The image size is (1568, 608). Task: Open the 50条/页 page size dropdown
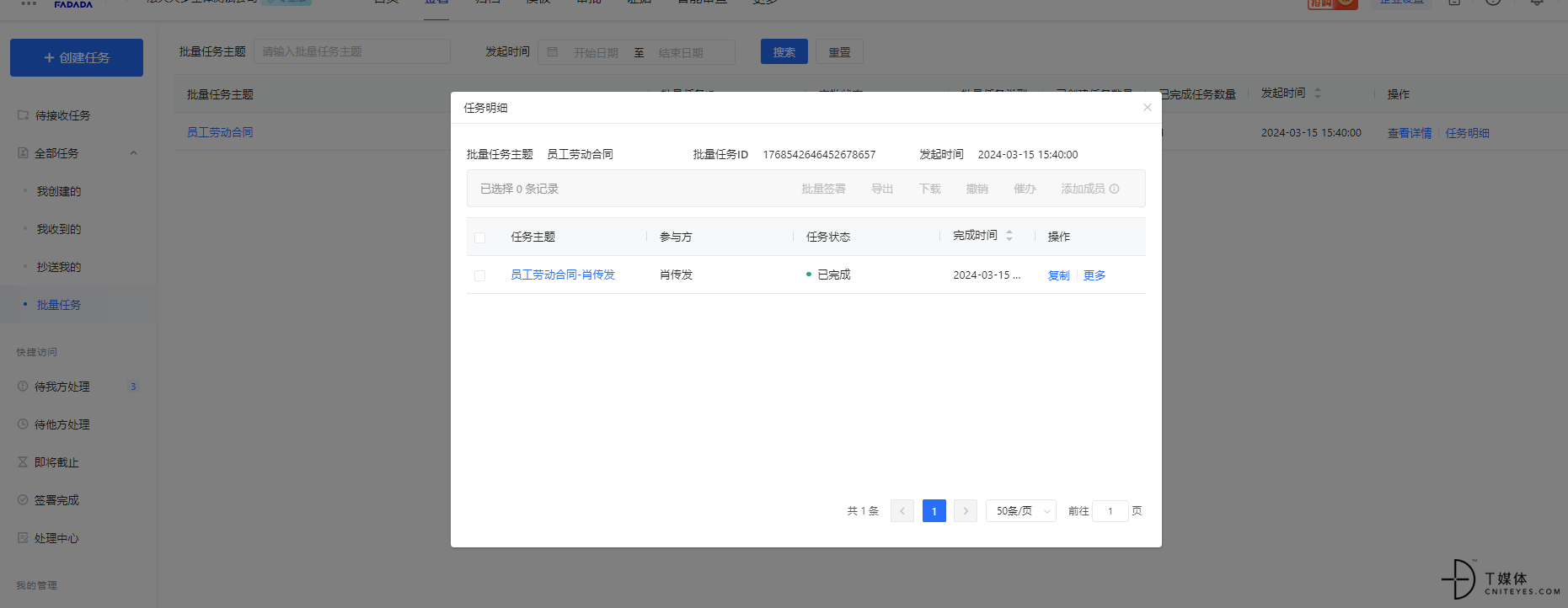1021,511
